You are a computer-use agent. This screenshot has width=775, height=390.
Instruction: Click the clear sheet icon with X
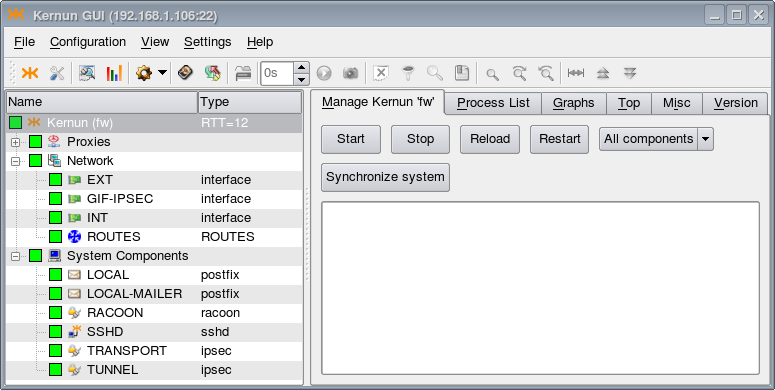[x=381, y=73]
